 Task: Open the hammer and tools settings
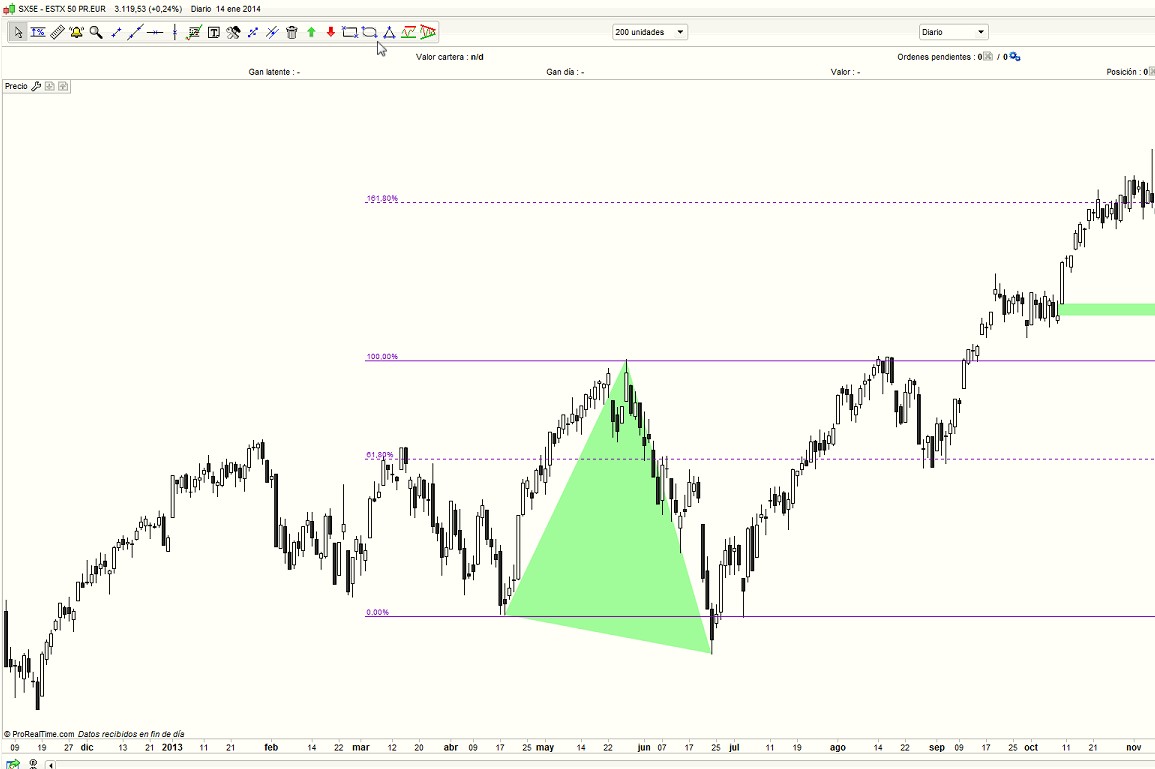pos(233,32)
